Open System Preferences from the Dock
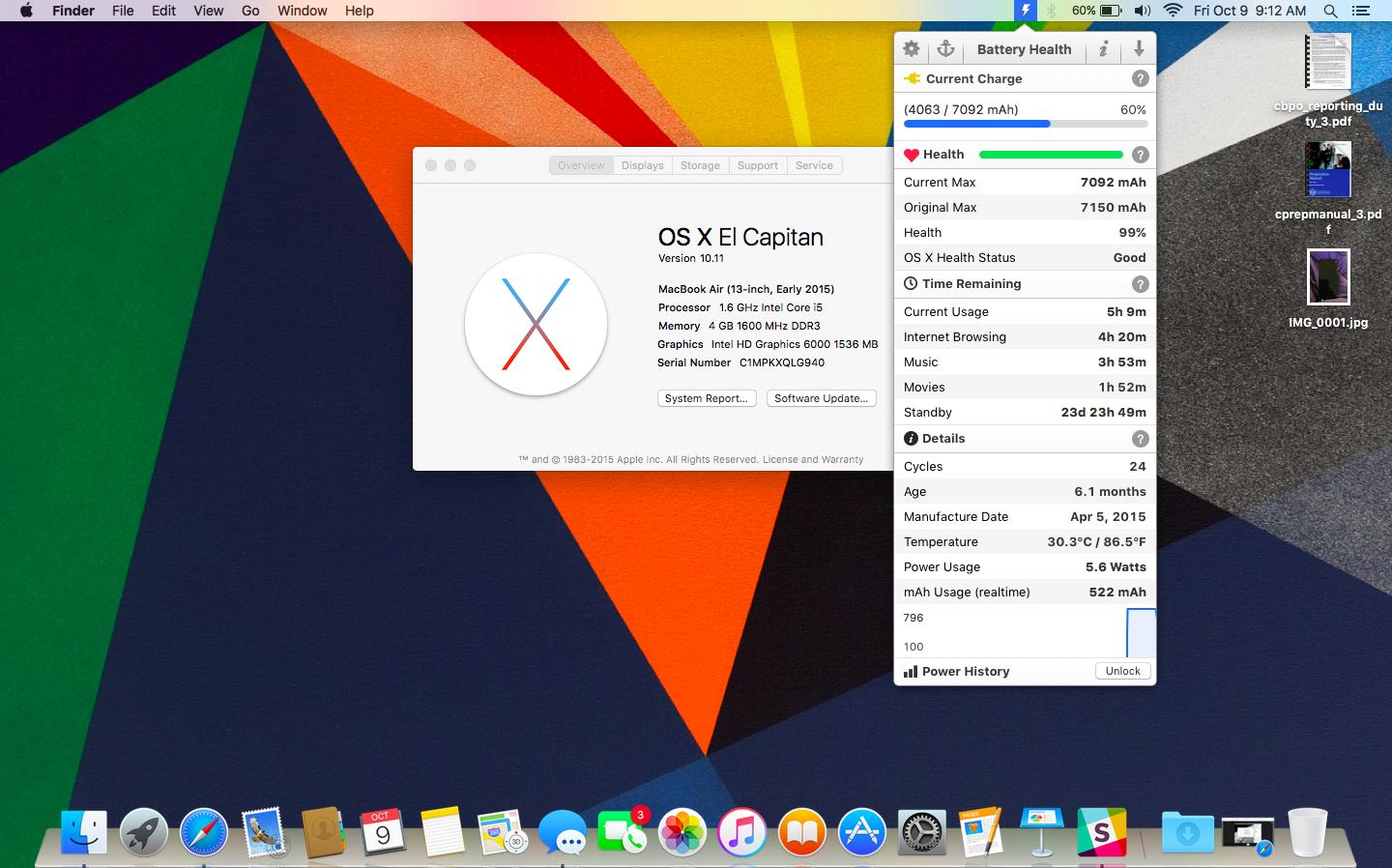Viewport: 1392px width, 868px height. [x=922, y=831]
